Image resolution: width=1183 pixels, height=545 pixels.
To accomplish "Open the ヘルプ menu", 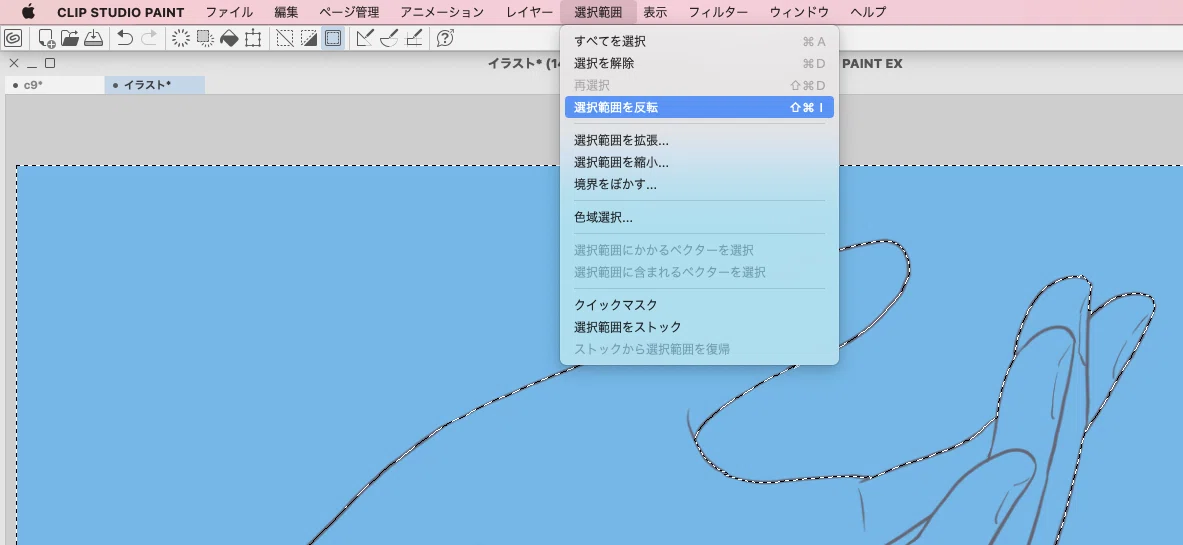I will click(868, 12).
